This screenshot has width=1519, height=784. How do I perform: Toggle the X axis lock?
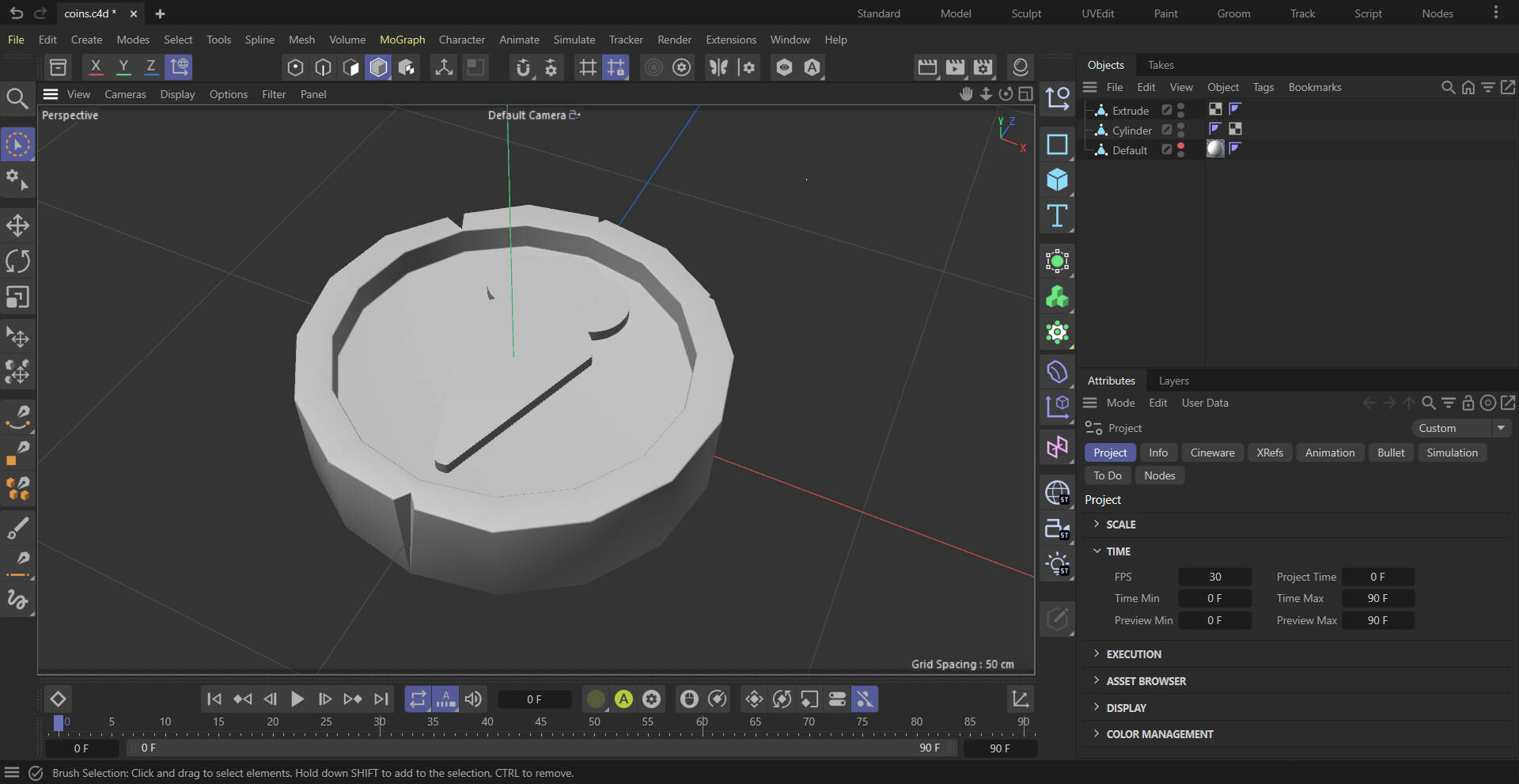[96, 67]
